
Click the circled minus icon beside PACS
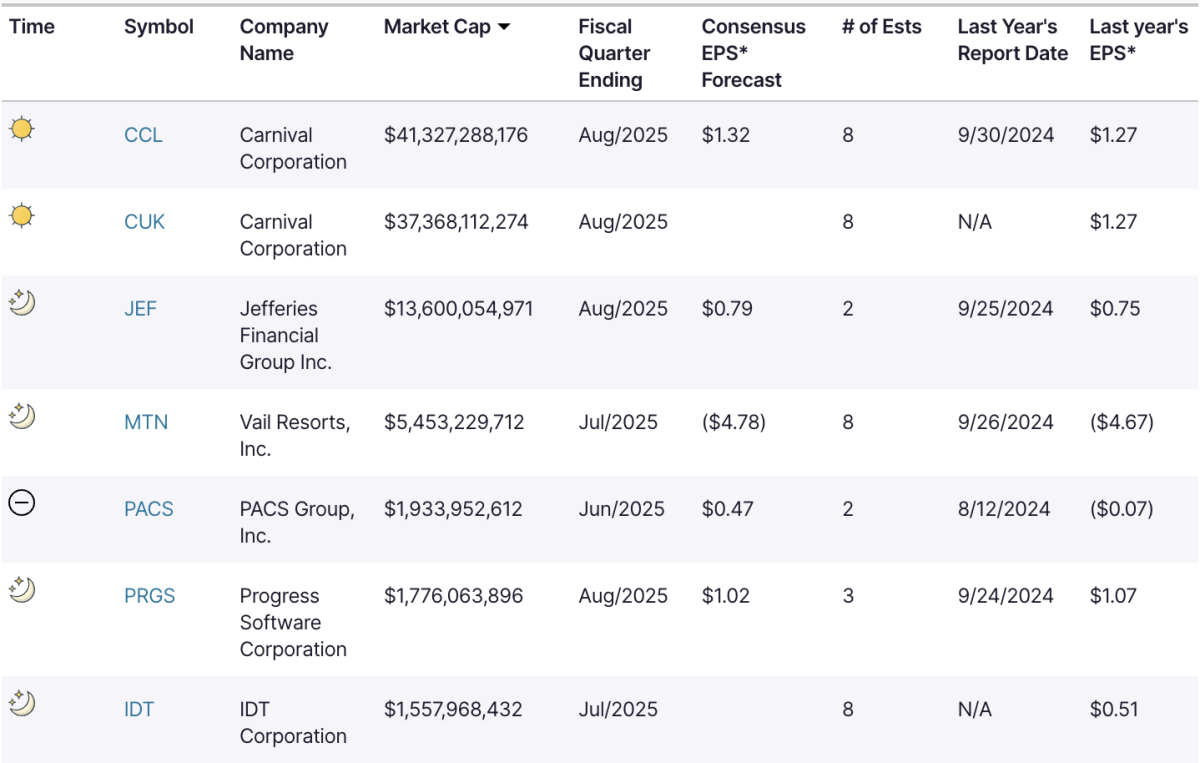[x=22, y=503]
